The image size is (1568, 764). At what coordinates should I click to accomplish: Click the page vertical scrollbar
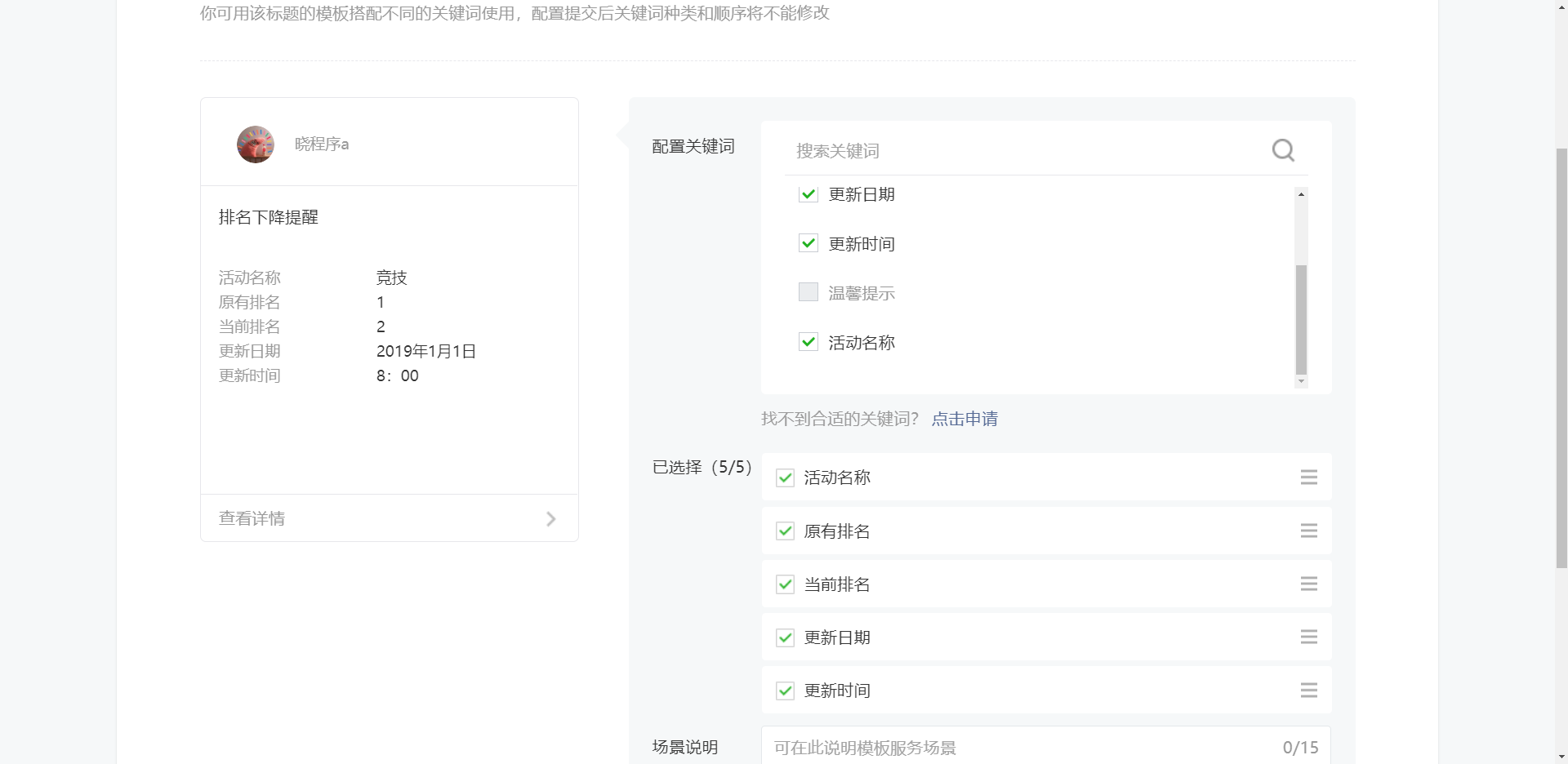coord(1561,358)
